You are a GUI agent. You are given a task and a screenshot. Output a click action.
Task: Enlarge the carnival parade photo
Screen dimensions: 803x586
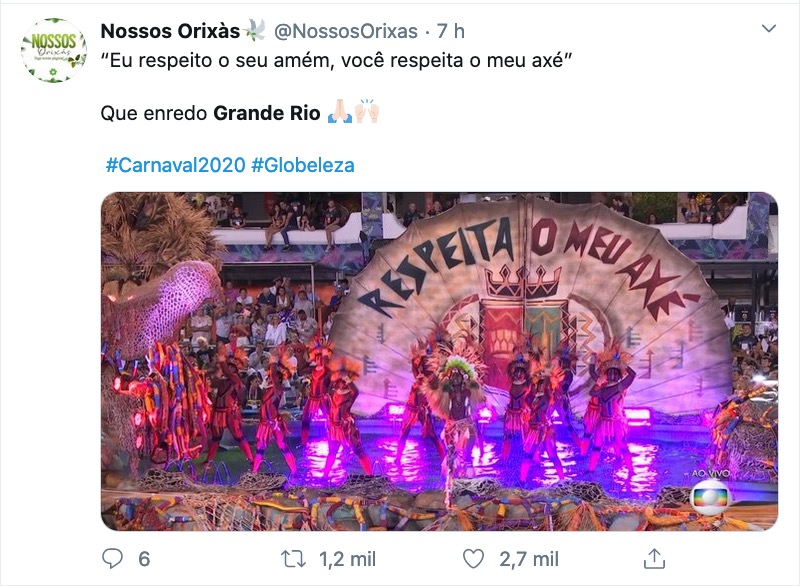click(x=439, y=361)
